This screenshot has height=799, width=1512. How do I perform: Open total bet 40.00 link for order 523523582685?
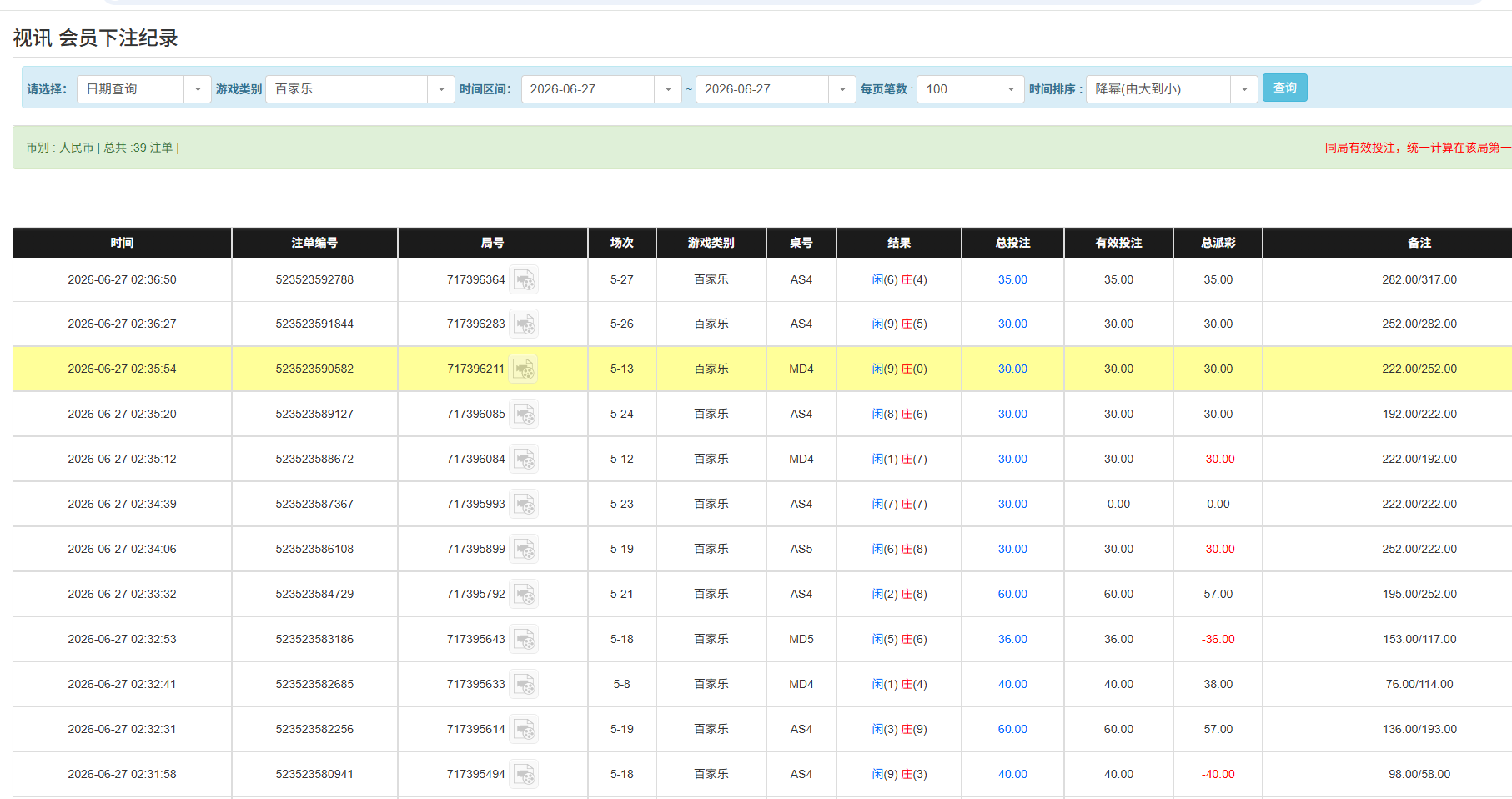pyautogui.click(x=1012, y=685)
